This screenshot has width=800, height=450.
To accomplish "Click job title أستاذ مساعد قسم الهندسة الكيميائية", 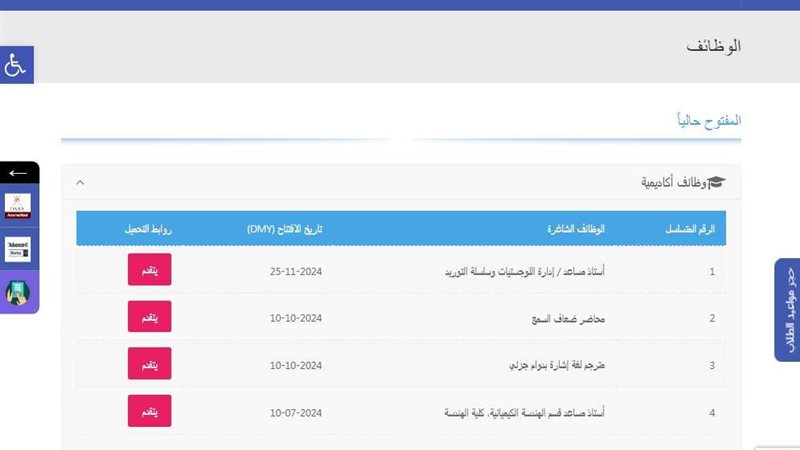I will (x=524, y=413).
